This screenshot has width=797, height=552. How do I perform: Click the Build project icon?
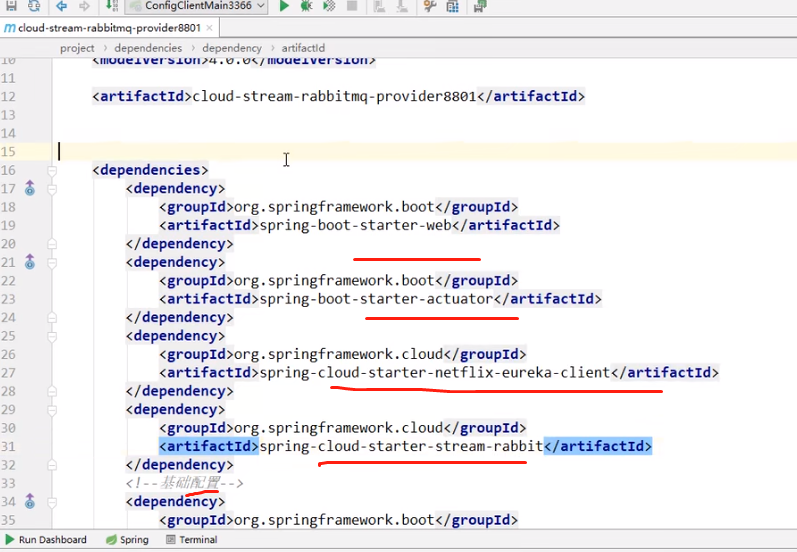(x=111, y=6)
